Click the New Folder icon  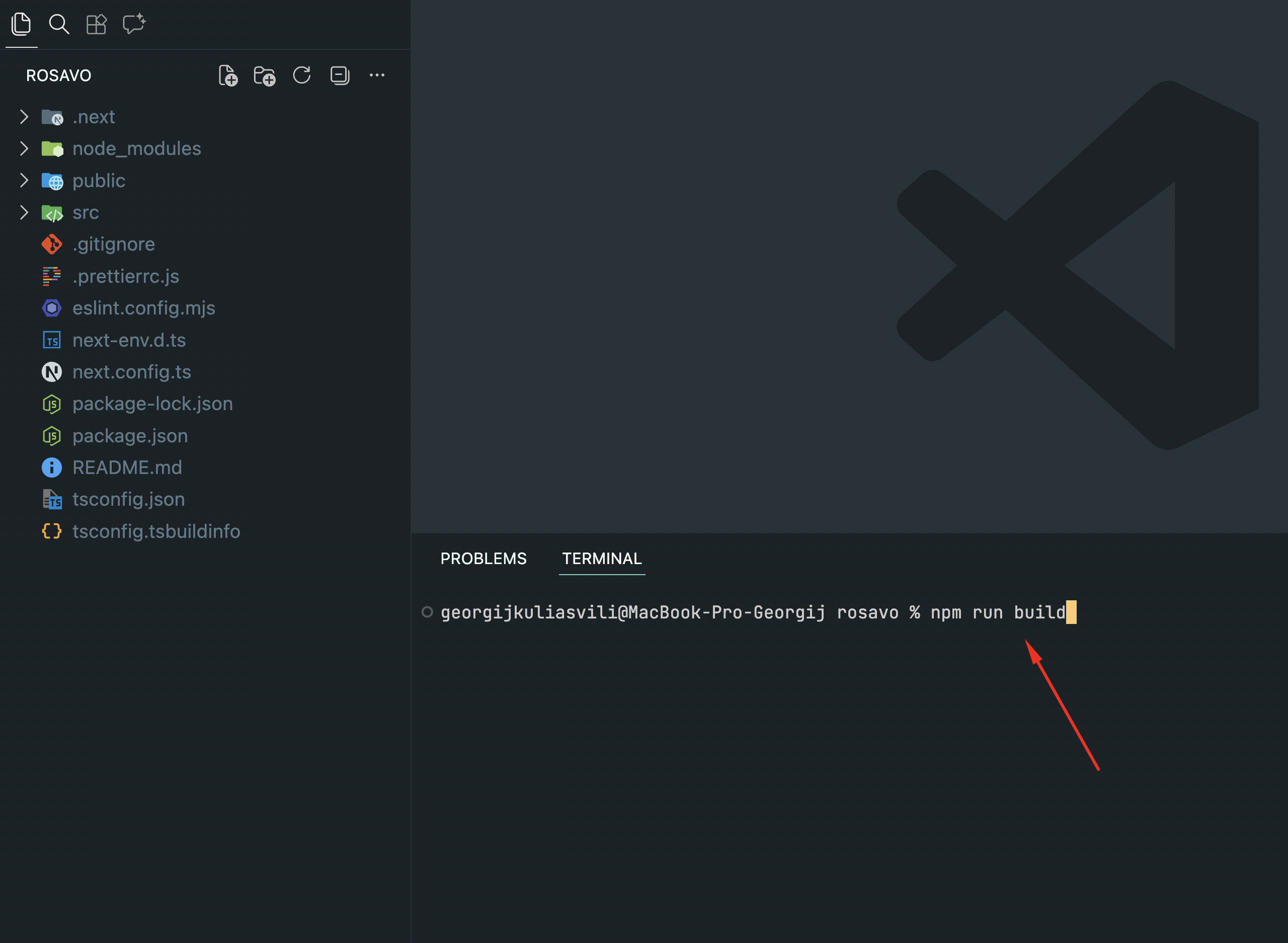(265, 75)
